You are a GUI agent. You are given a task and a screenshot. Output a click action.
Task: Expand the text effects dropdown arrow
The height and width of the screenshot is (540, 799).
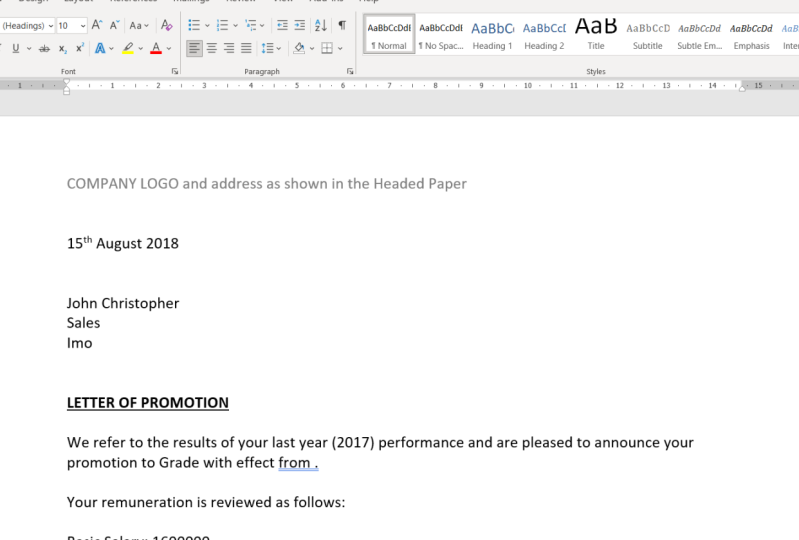(x=111, y=48)
